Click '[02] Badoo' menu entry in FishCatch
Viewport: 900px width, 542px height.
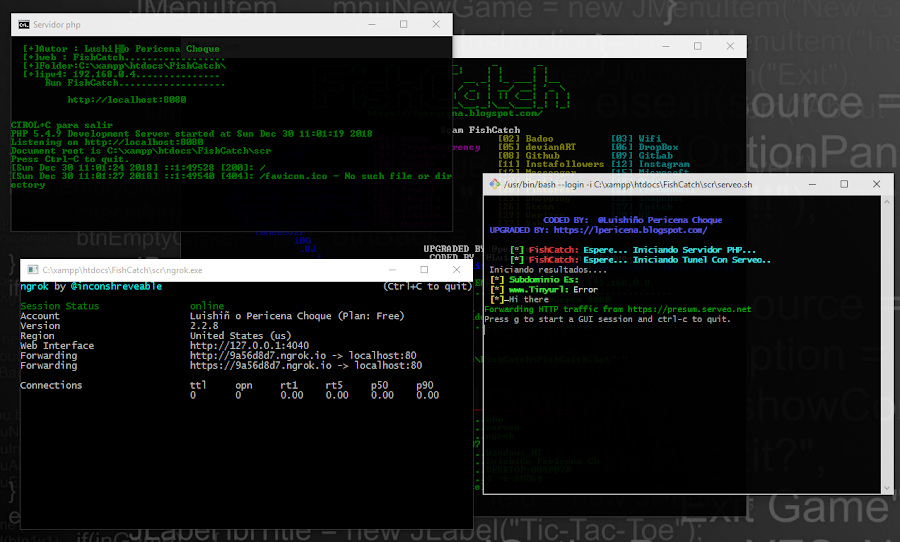coord(525,138)
